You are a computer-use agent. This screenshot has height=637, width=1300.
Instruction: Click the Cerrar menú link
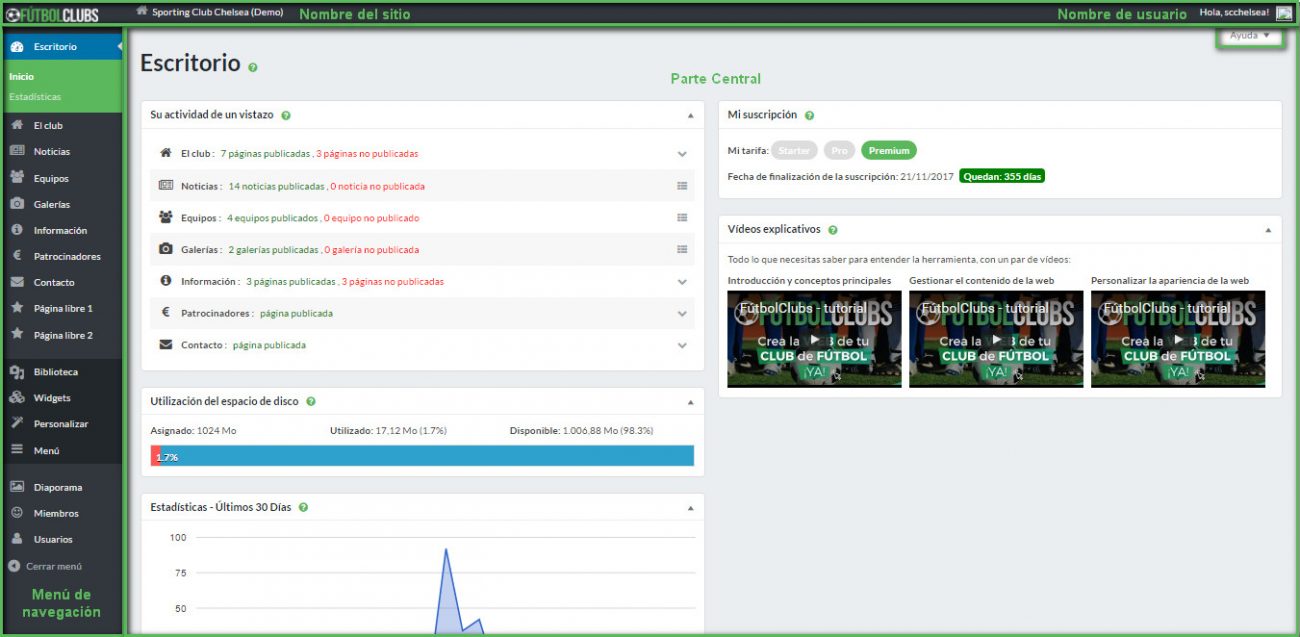[53, 566]
